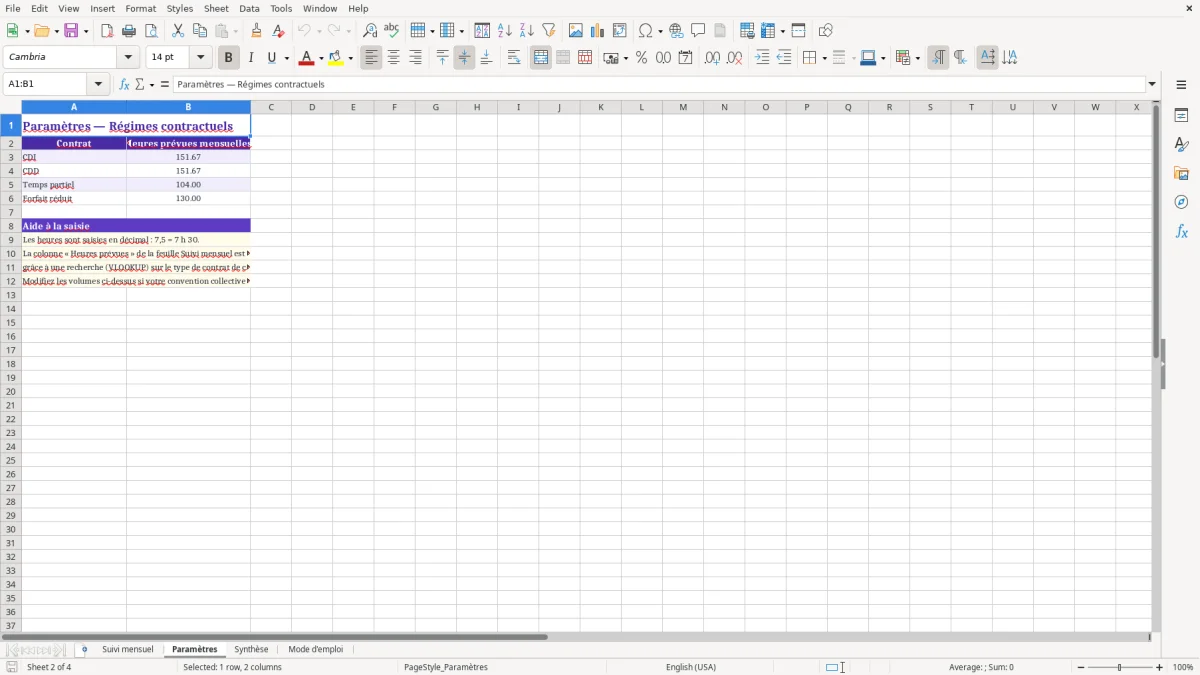This screenshot has height=675, width=1200.
Task: Click the font color A button
Action: click(306, 58)
